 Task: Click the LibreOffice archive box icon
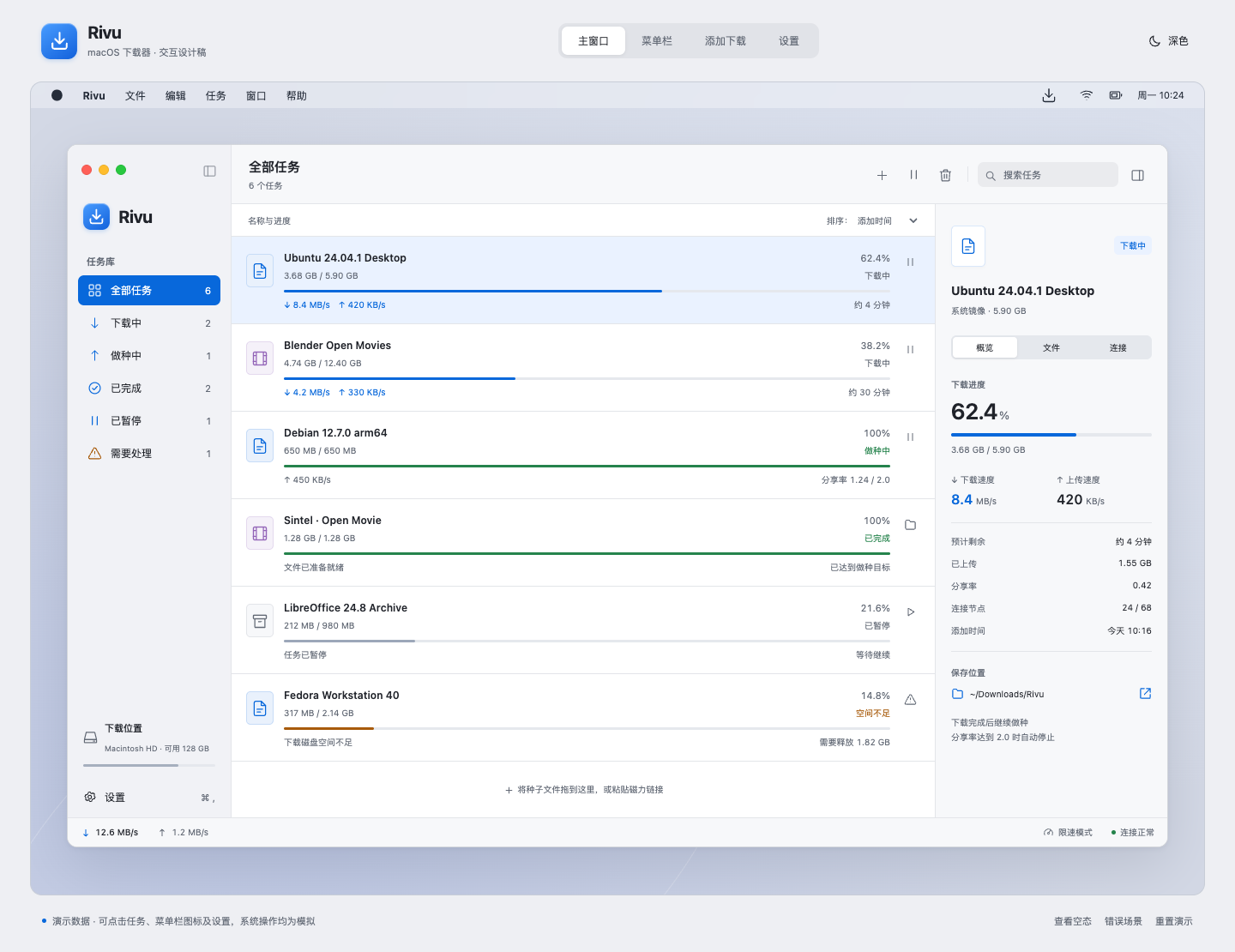pos(260,621)
